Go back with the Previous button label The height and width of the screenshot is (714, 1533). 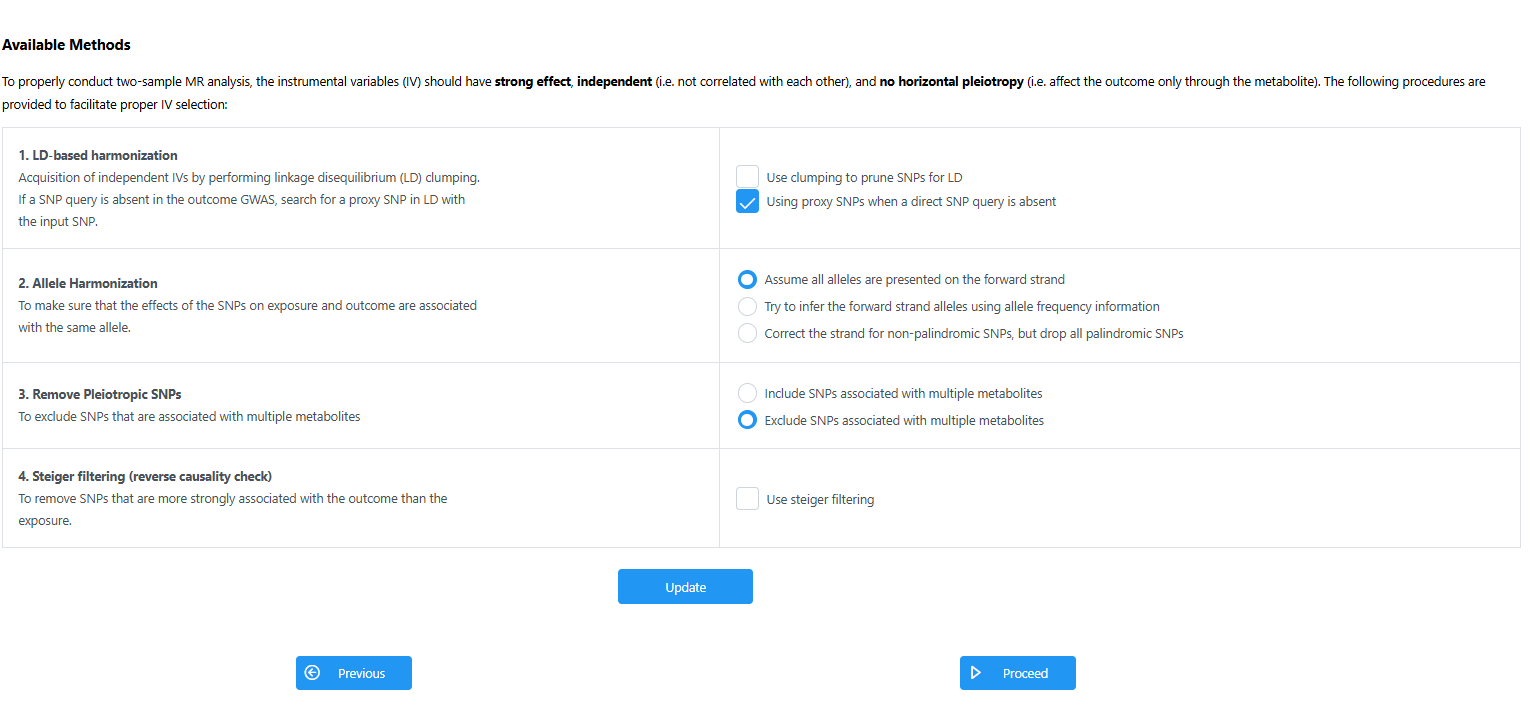[x=361, y=673]
